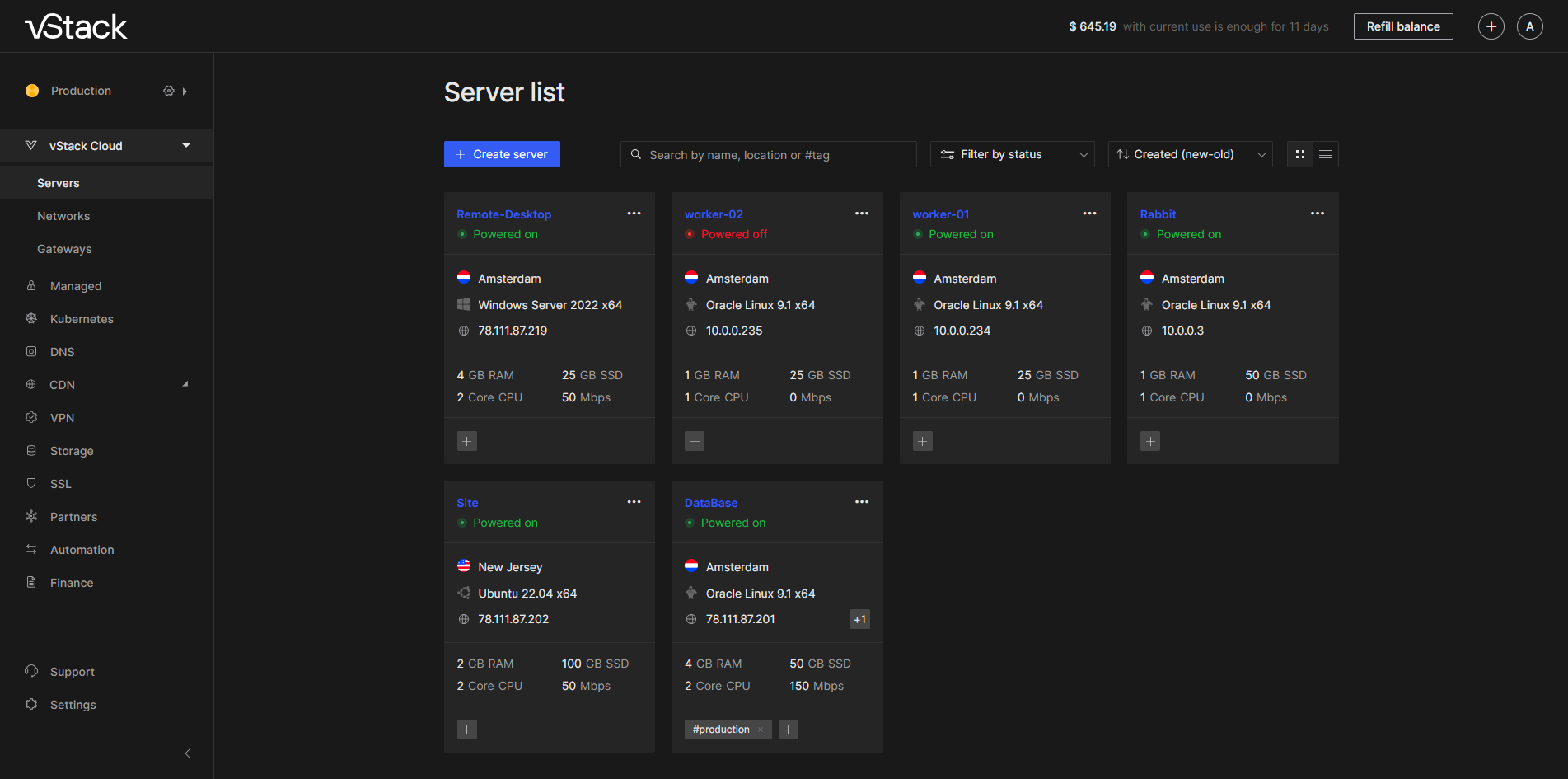The height and width of the screenshot is (779, 1568).
Task: Expand the CDN submenu arrow
Action: tap(185, 384)
